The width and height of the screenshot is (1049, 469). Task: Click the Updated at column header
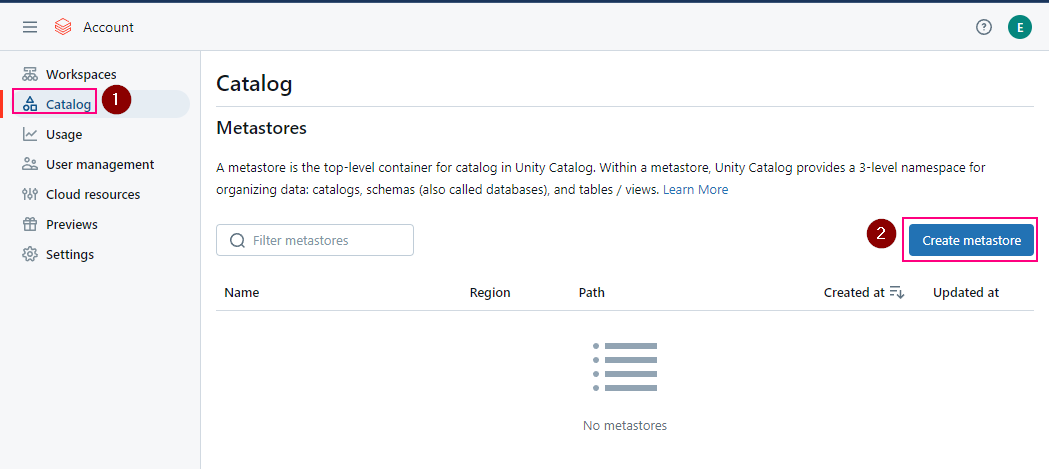click(965, 292)
